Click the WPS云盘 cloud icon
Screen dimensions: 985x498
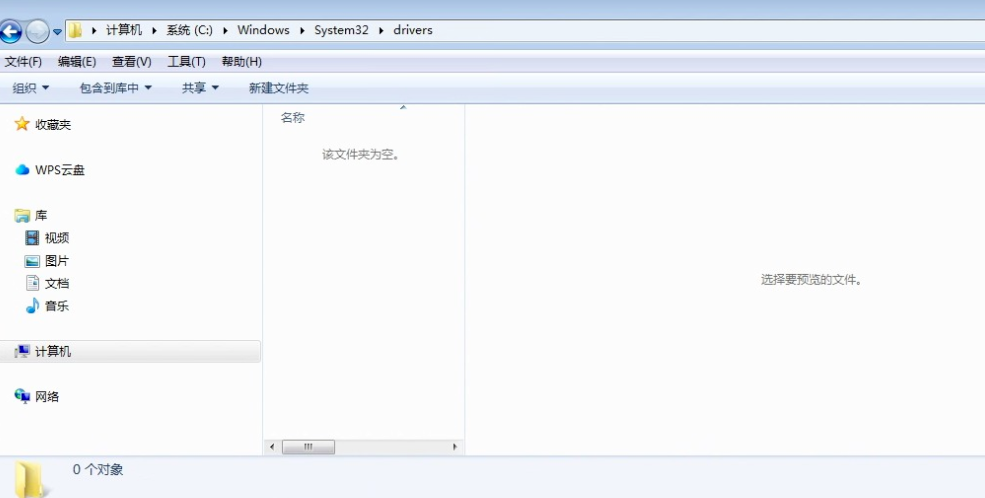pyautogui.click(x=22, y=170)
